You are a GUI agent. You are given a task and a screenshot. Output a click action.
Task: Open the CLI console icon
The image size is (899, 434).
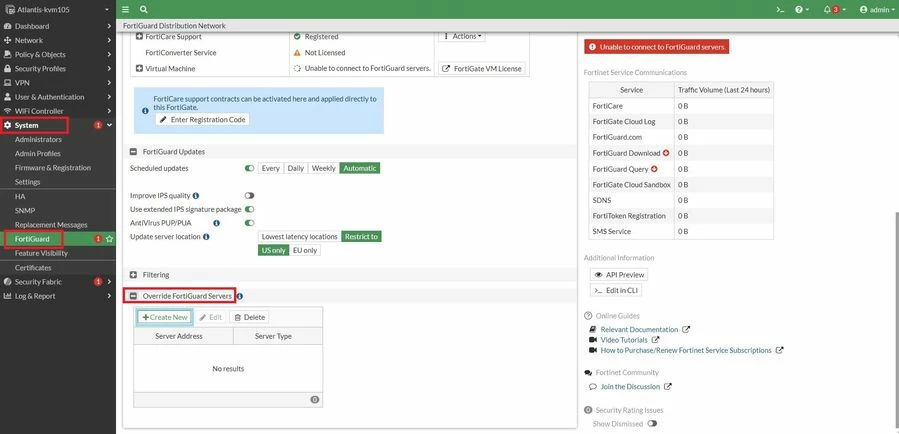pos(780,10)
